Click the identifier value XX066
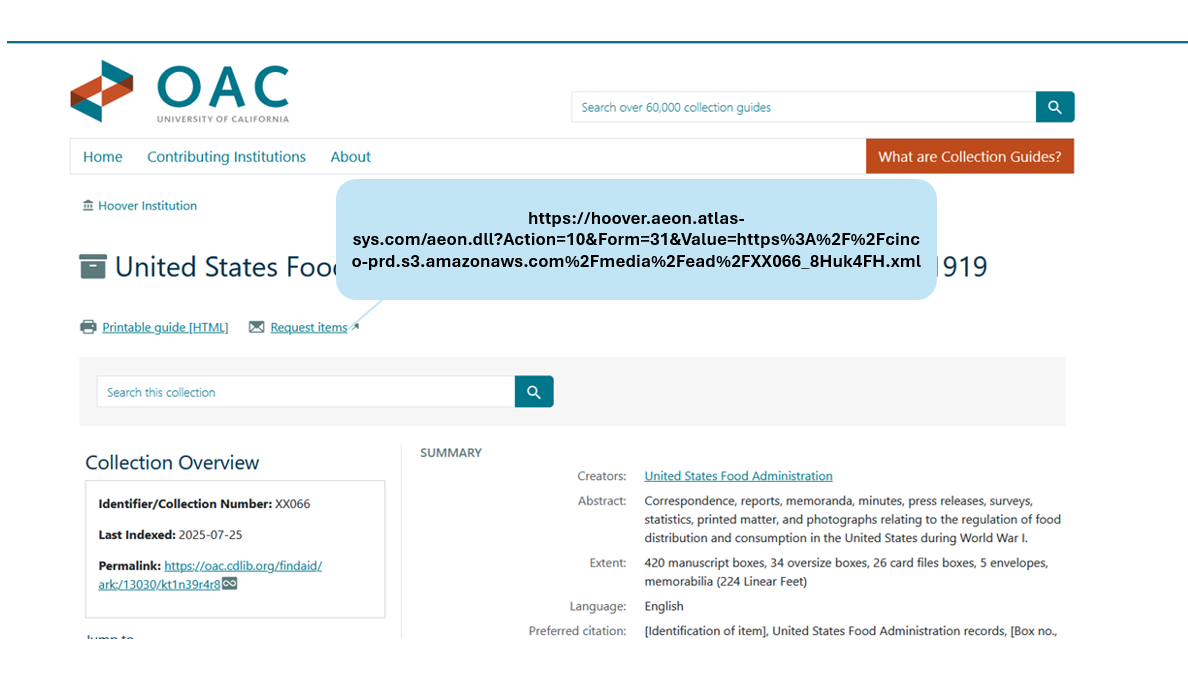The height and width of the screenshot is (682, 1188). pyautogui.click(x=292, y=503)
